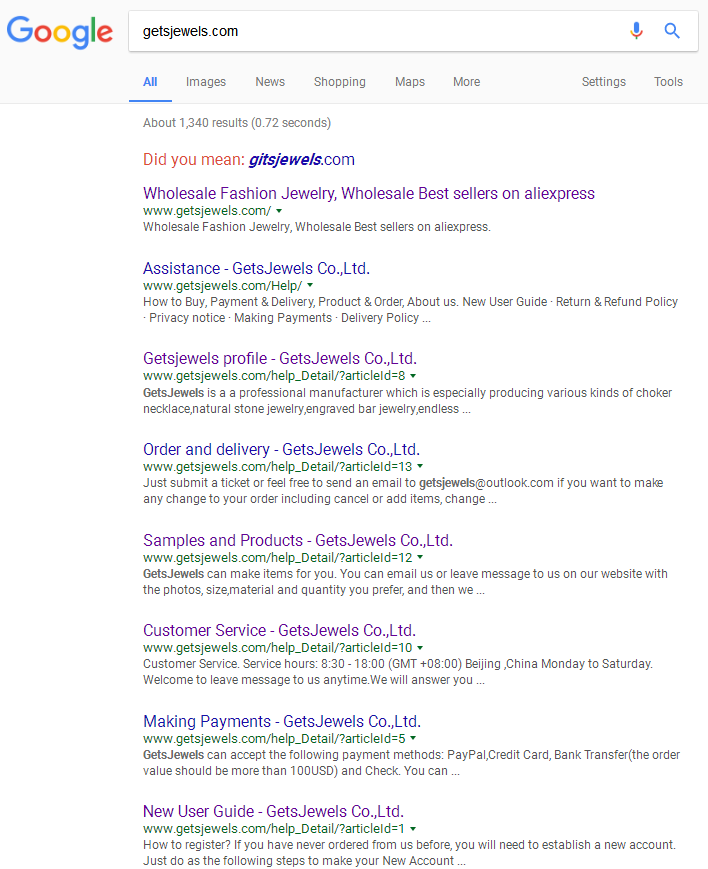Click the 'About 1,340 results' stats text
Viewport: 708px width, 869px height.
[237, 123]
